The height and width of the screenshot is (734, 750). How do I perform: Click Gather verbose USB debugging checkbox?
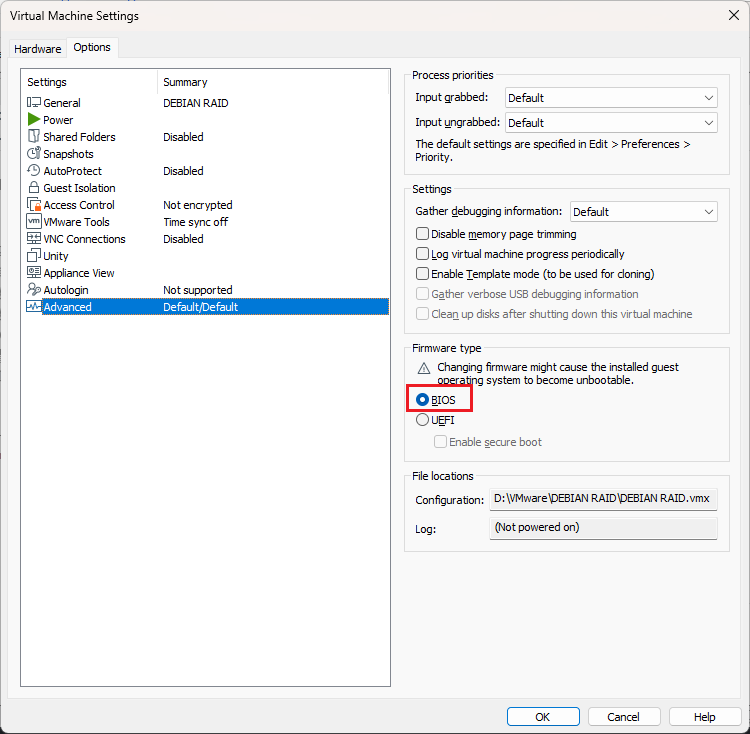(x=422, y=294)
